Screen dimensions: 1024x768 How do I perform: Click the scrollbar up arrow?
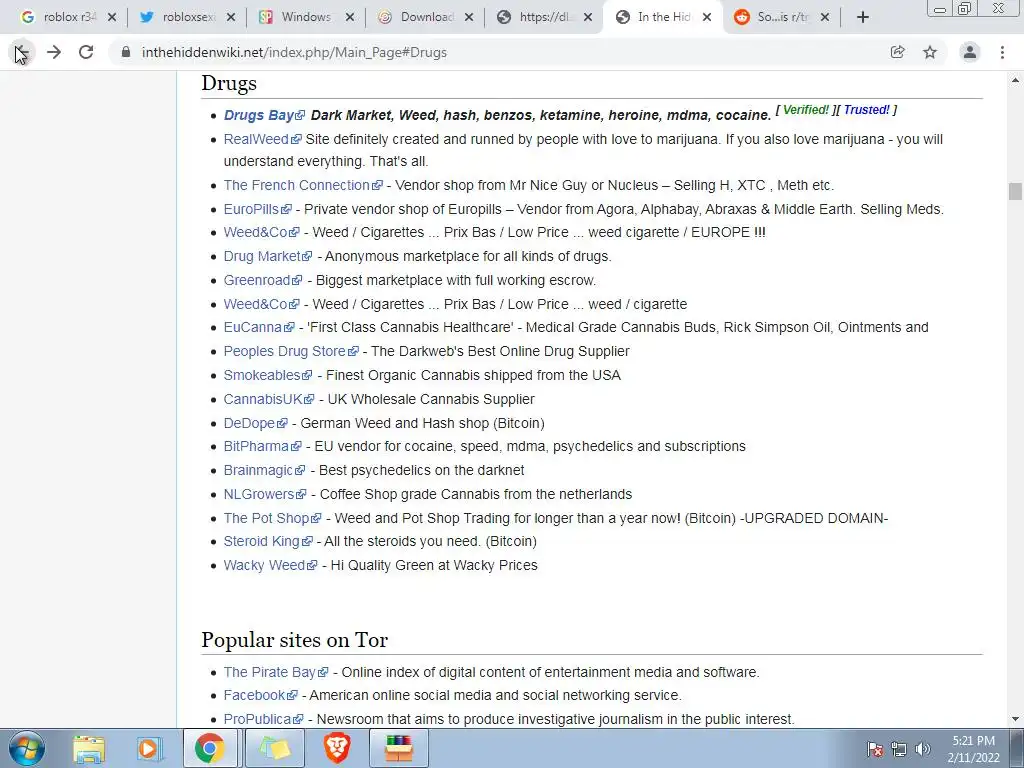pyautogui.click(x=1015, y=80)
